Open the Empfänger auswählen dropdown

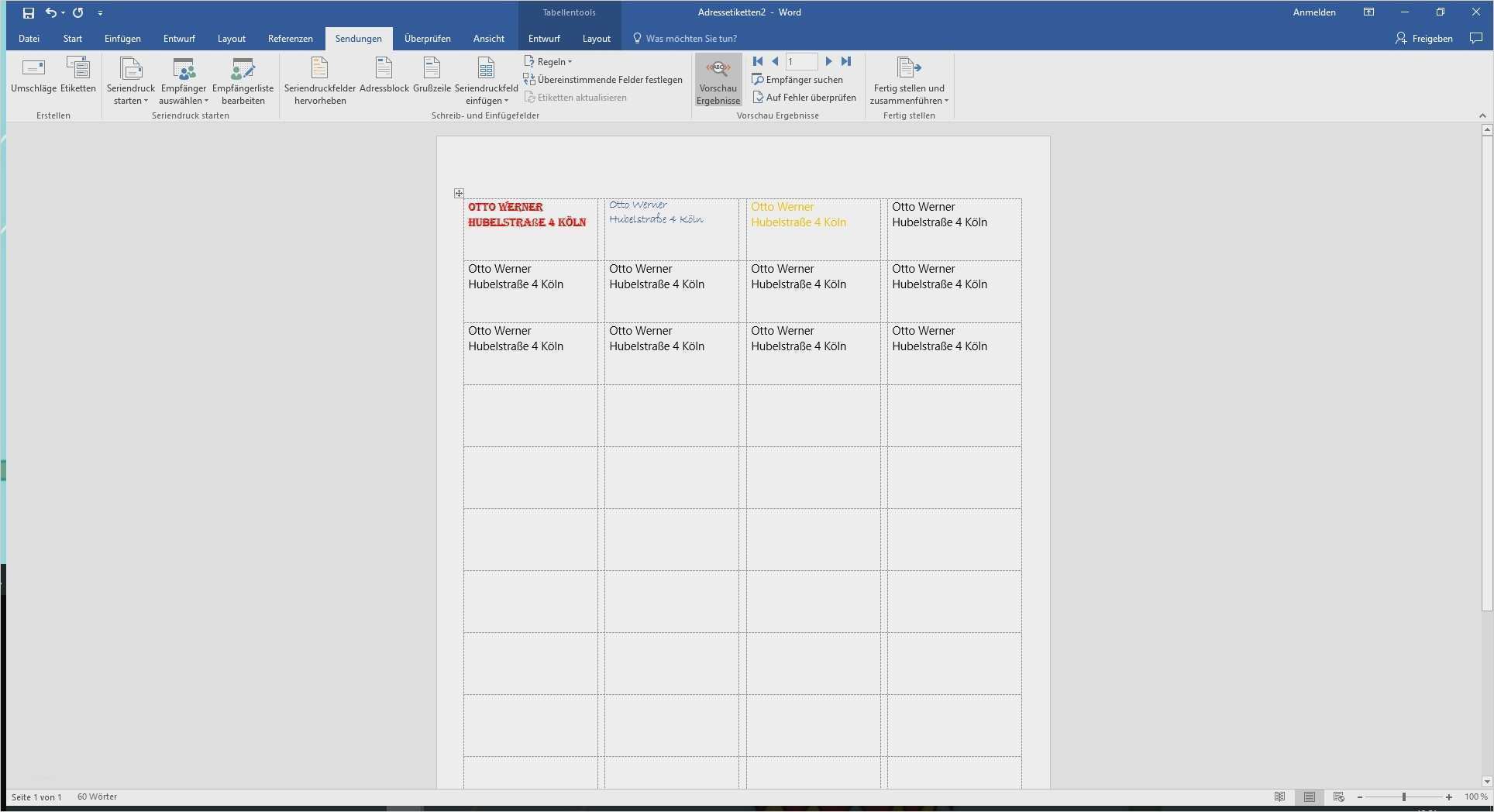coord(184,81)
